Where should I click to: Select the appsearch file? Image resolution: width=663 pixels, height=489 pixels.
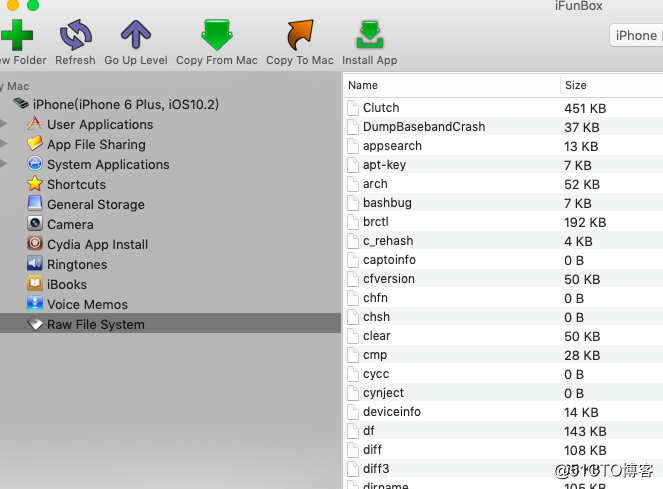pyautogui.click(x=392, y=146)
